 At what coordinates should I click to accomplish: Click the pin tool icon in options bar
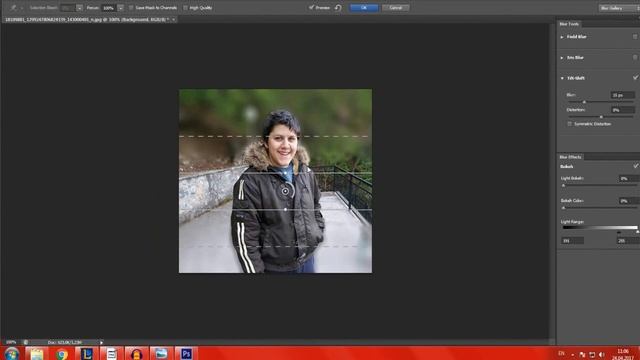tap(13, 8)
